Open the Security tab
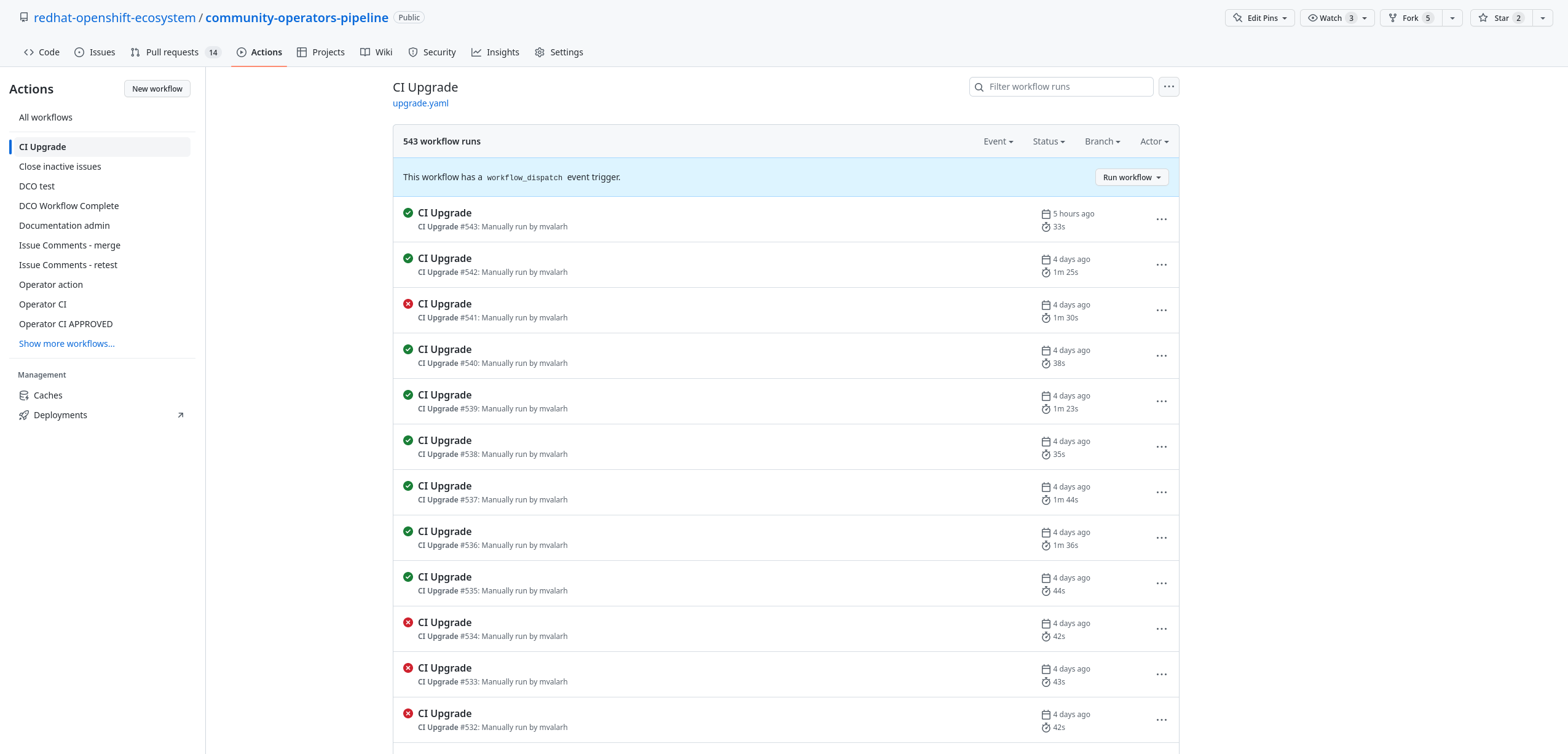Screen dimensions: 1568x754 tap(432, 52)
